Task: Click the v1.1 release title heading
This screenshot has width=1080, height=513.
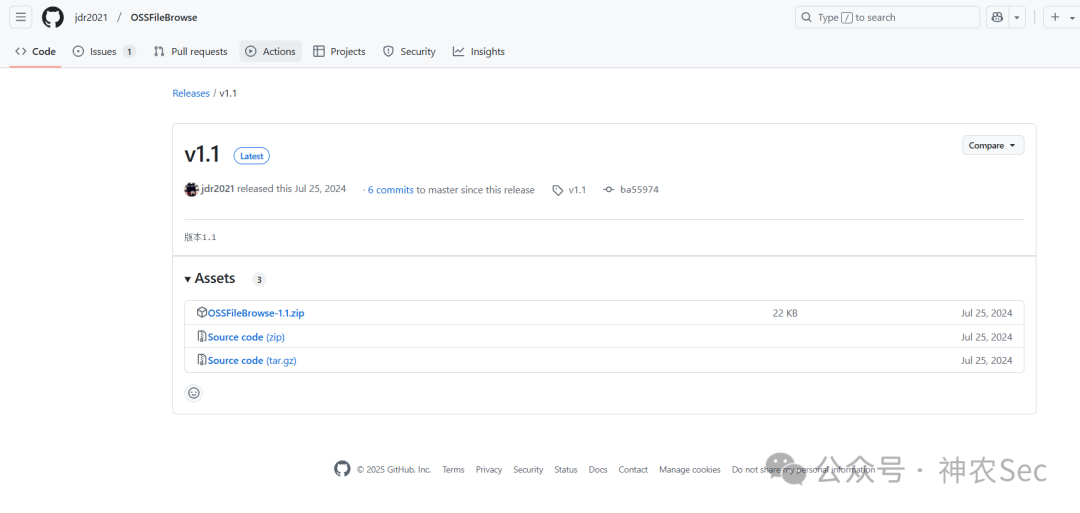Action: click(x=202, y=155)
